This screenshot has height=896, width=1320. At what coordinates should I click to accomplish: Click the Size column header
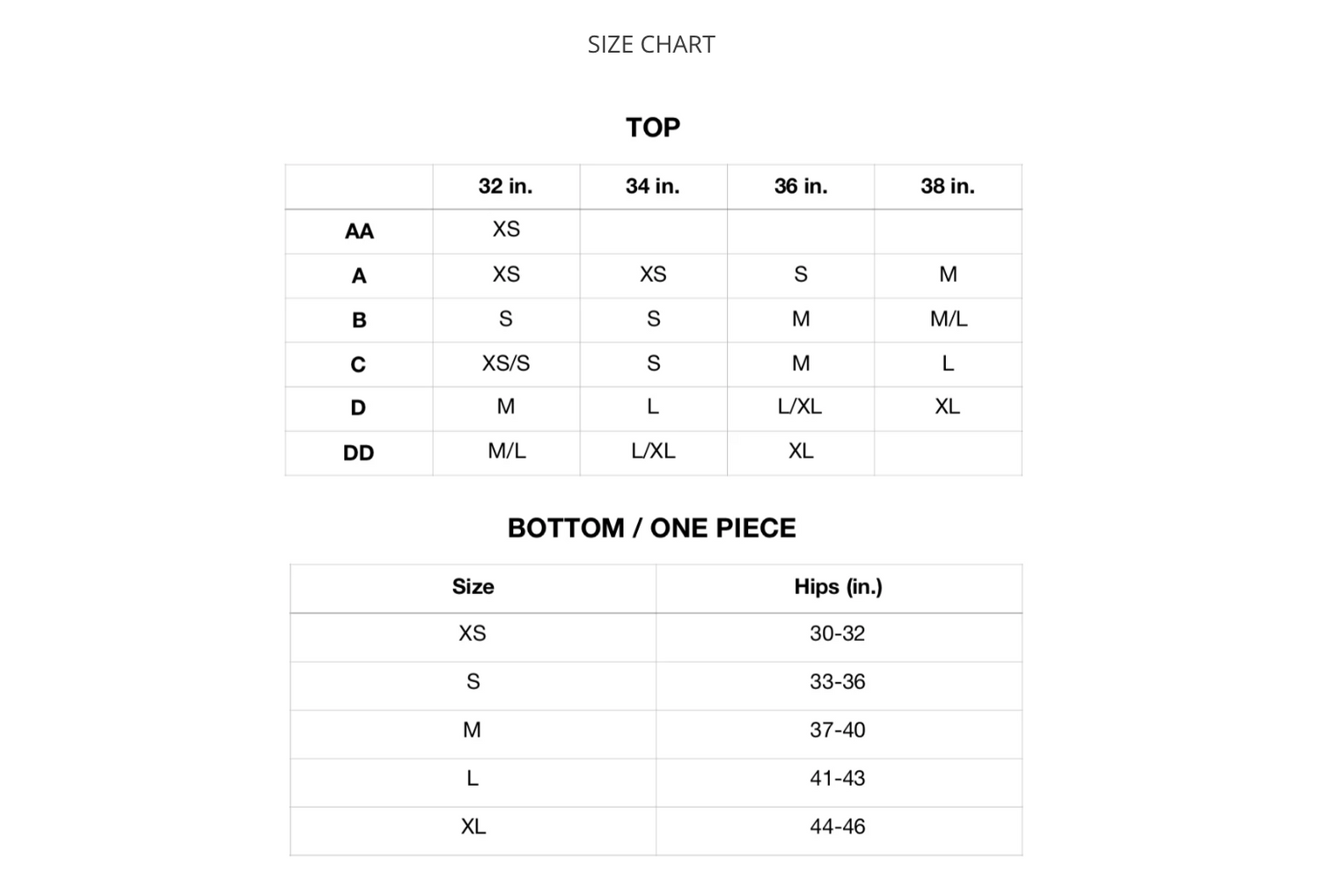pos(473,587)
